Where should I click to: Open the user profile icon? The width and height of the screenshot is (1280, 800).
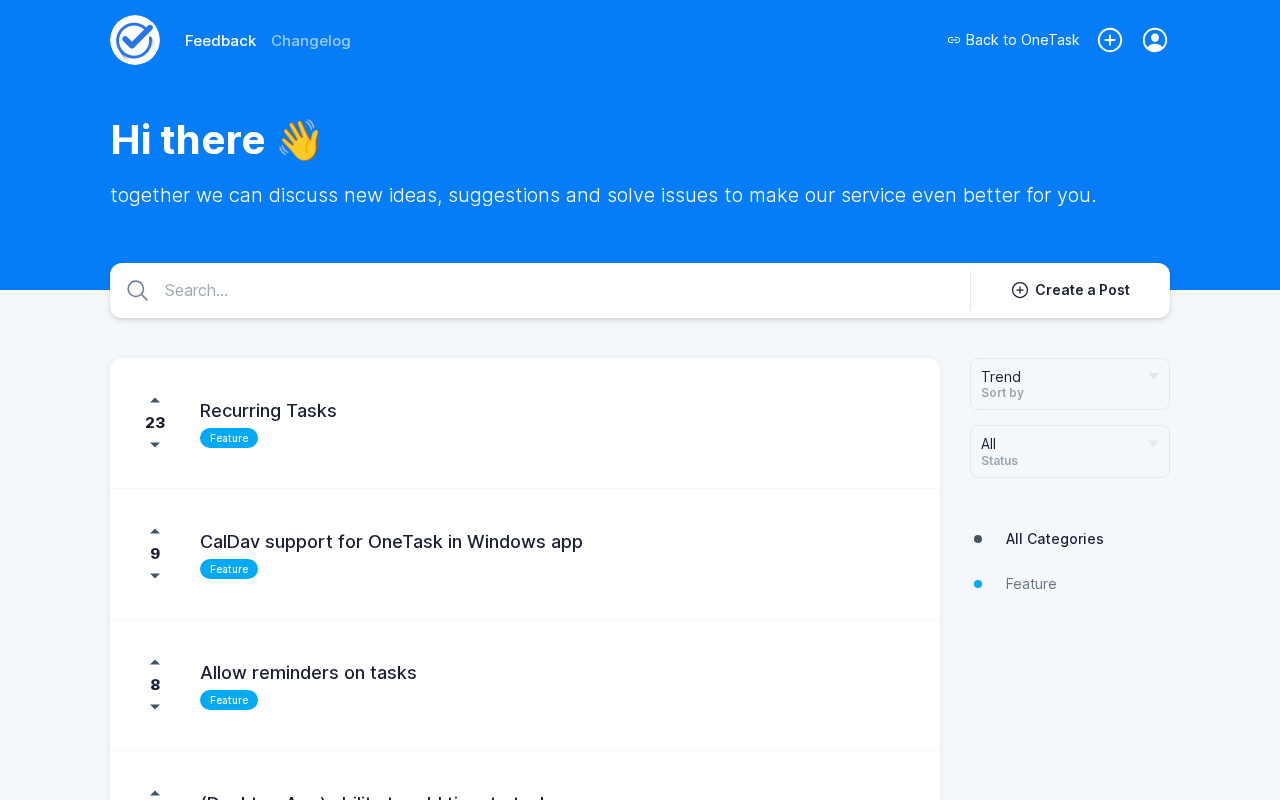click(x=1155, y=40)
